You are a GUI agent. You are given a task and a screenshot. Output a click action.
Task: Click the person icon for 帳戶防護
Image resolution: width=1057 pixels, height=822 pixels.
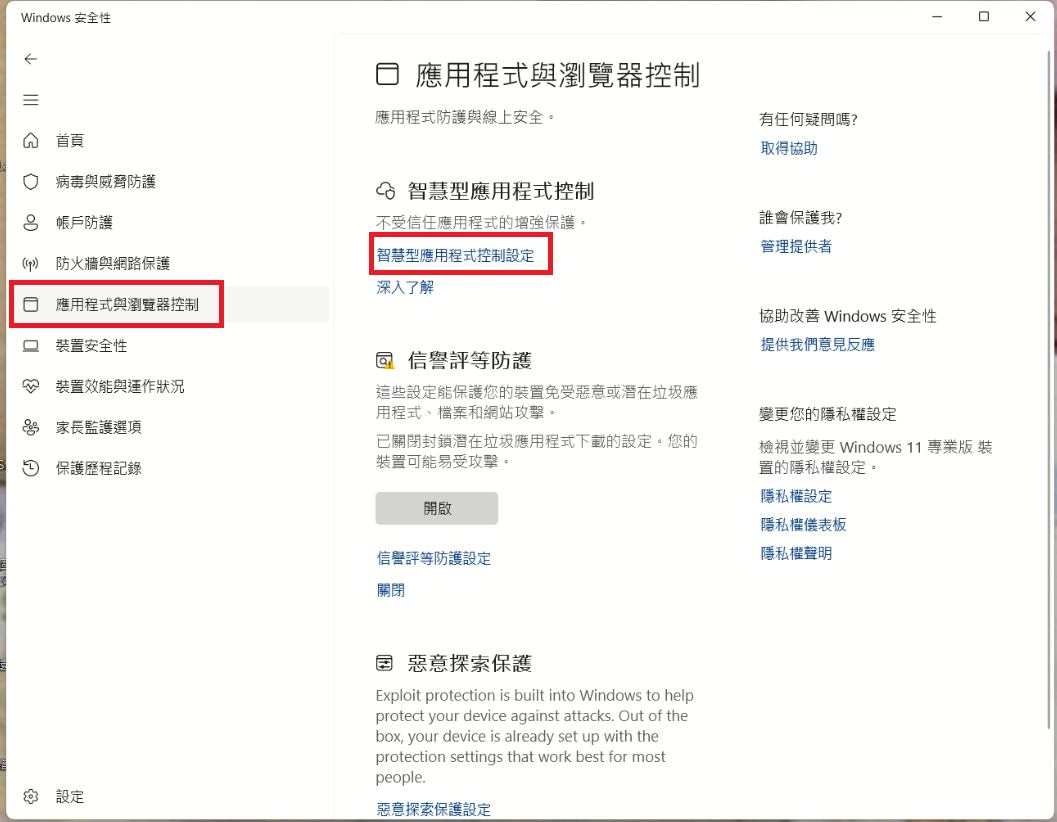31,223
